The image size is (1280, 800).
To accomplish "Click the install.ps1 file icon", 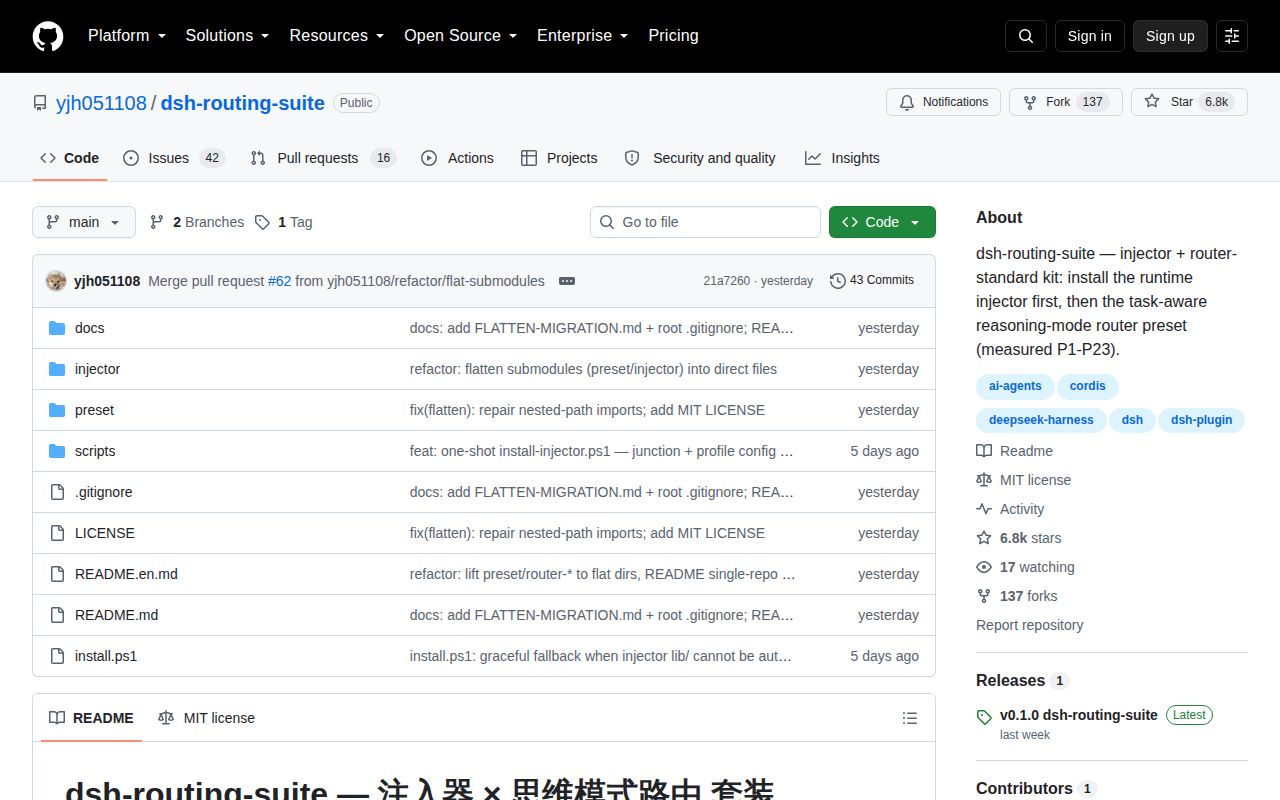I will pyautogui.click(x=57, y=656).
